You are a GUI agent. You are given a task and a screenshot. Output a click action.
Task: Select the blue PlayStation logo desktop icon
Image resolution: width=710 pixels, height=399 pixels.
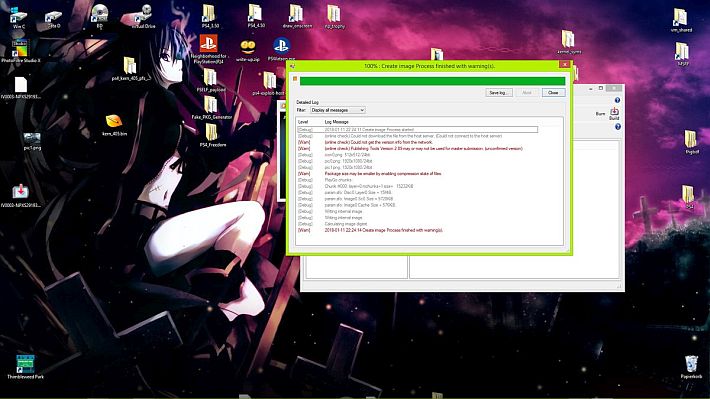(x=281, y=49)
